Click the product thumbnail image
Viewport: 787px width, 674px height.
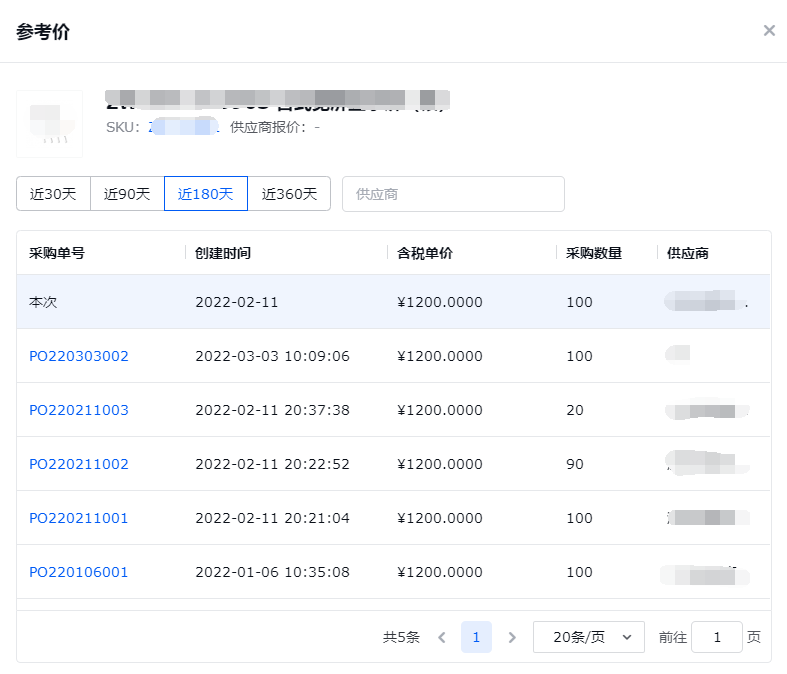(x=49, y=124)
